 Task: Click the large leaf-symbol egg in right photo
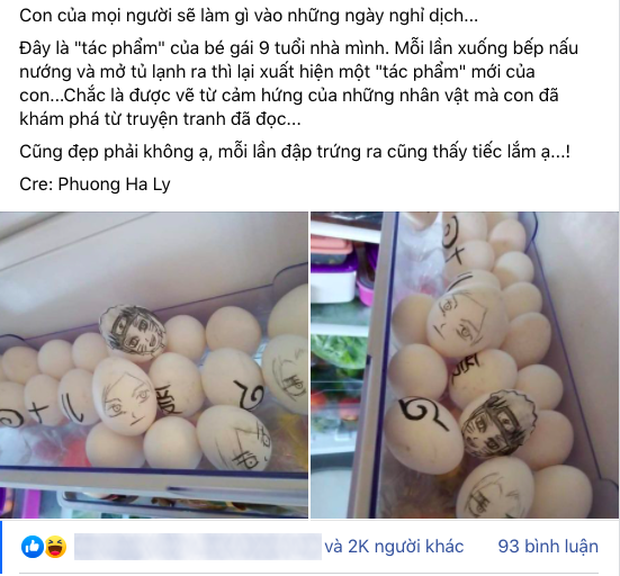[x=424, y=432]
